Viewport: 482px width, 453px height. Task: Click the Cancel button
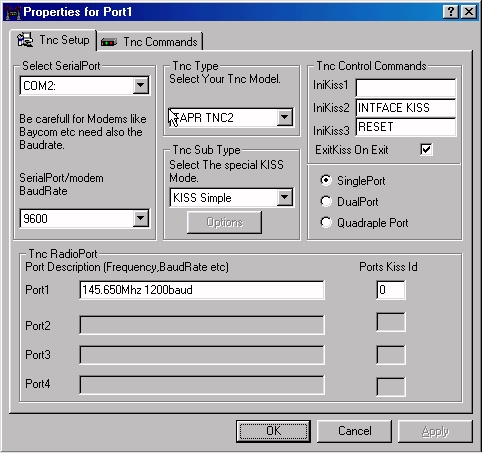click(x=354, y=431)
